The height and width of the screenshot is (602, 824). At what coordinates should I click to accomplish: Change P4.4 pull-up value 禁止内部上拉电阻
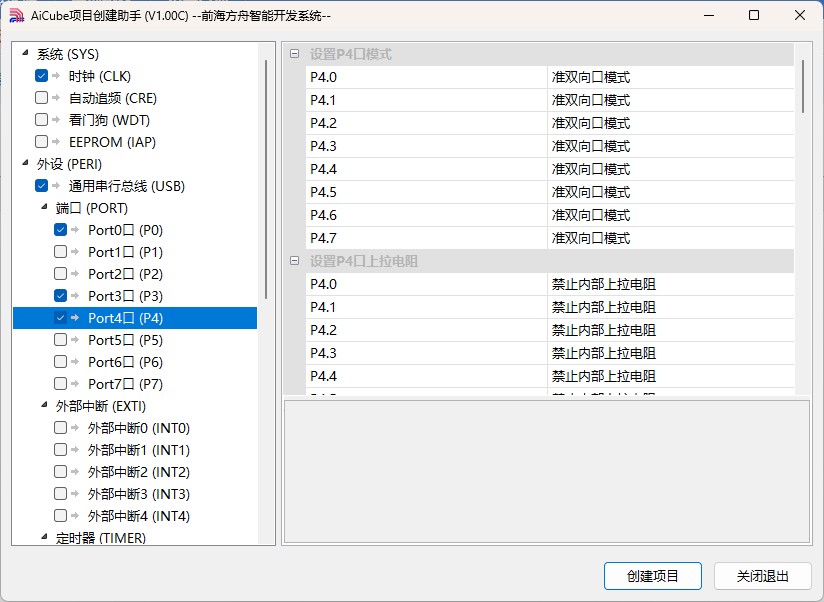[670, 376]
